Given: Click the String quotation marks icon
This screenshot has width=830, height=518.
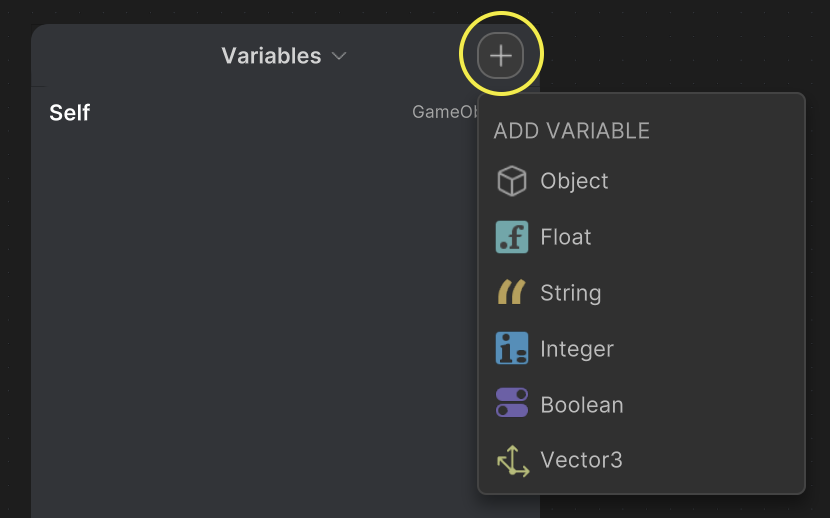Looking at the screenshot, I should tap(512, 293).
